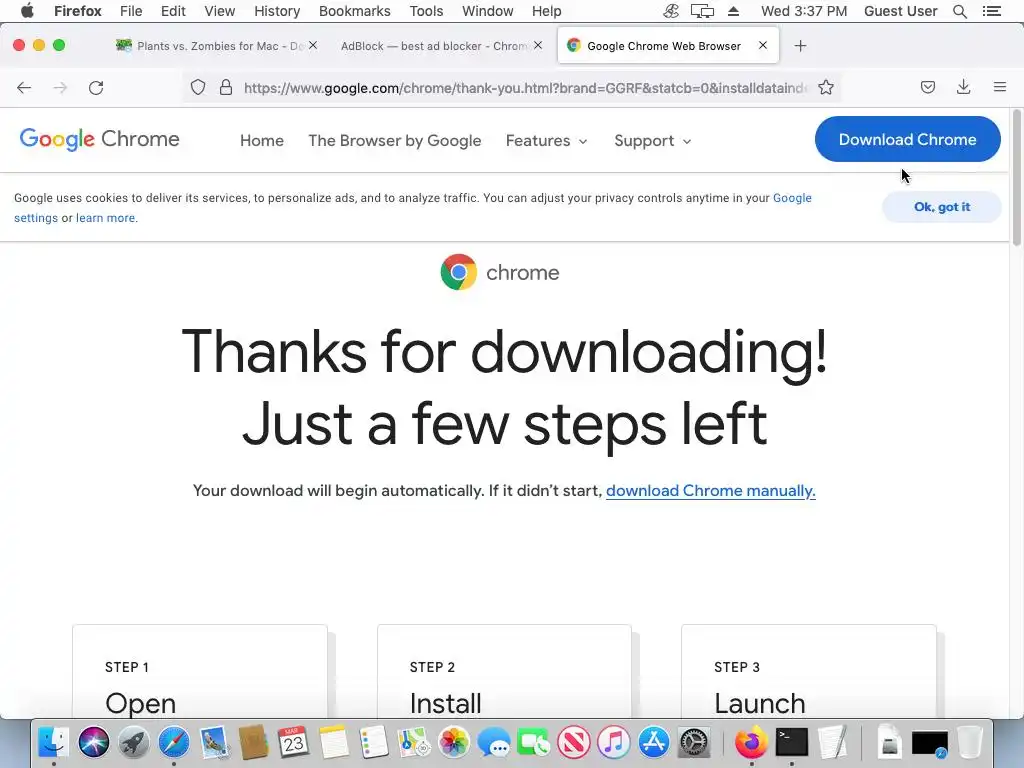Viewport: 1024px width, 768px height.
Task: Open Trash in the Dock
Action: click(x=970, y=743)
